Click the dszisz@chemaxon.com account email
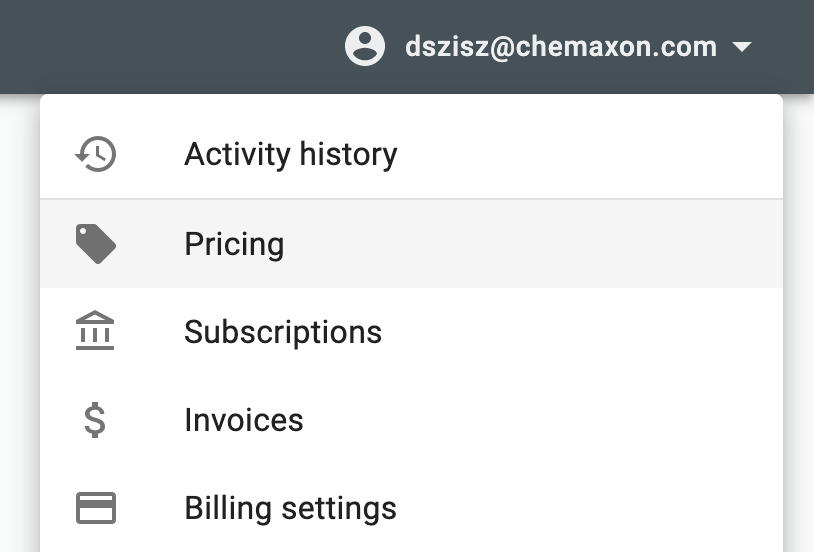 560,47
